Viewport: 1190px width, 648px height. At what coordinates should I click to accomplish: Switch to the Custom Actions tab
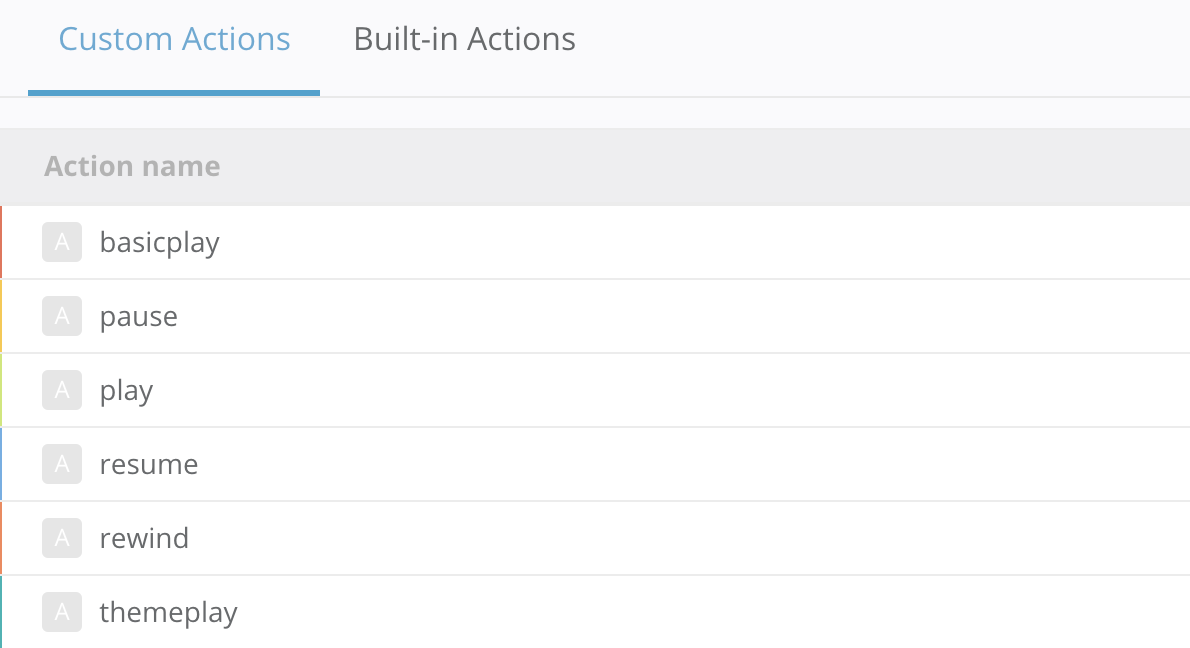tap(174, 40)
